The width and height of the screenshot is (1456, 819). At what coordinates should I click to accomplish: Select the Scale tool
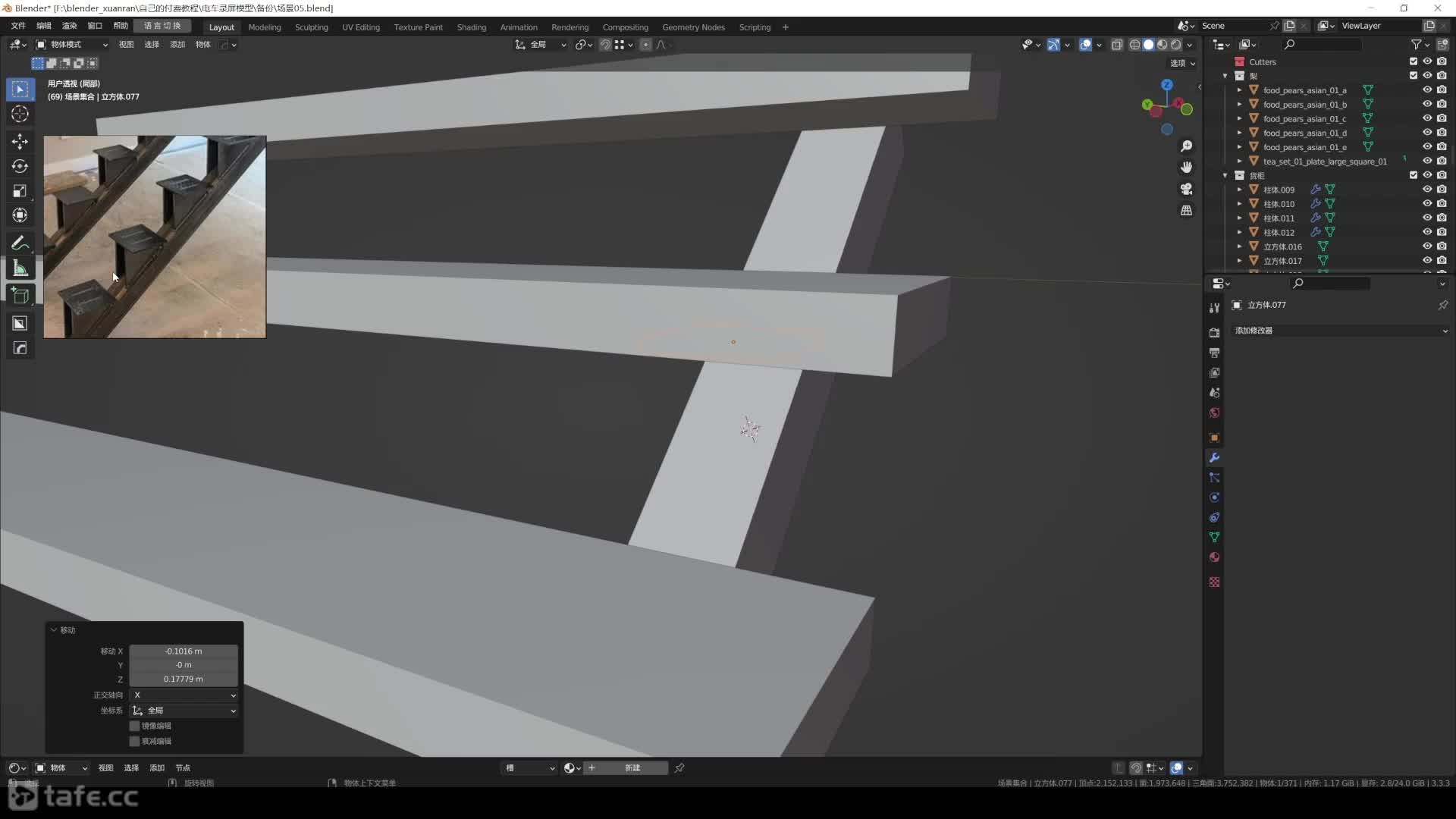tap(20, 191)
